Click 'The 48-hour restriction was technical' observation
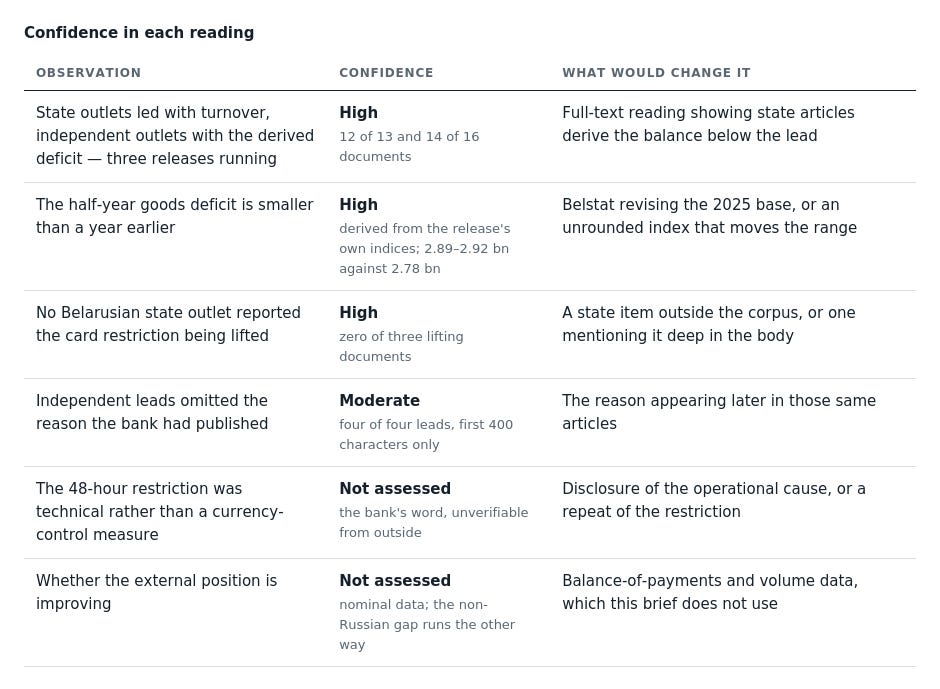Viewport: 940px width, 689px height. [x=159, y=512]
